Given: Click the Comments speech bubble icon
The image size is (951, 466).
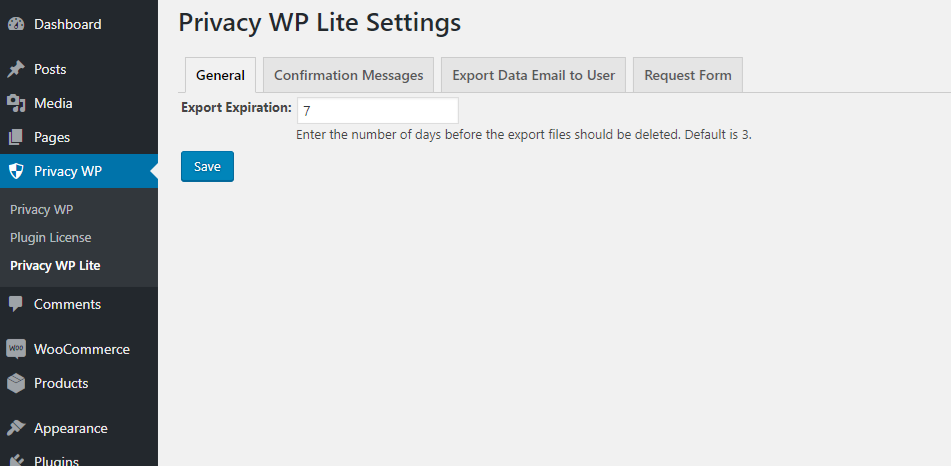Looking at the screenshot, I should [16, 304].
